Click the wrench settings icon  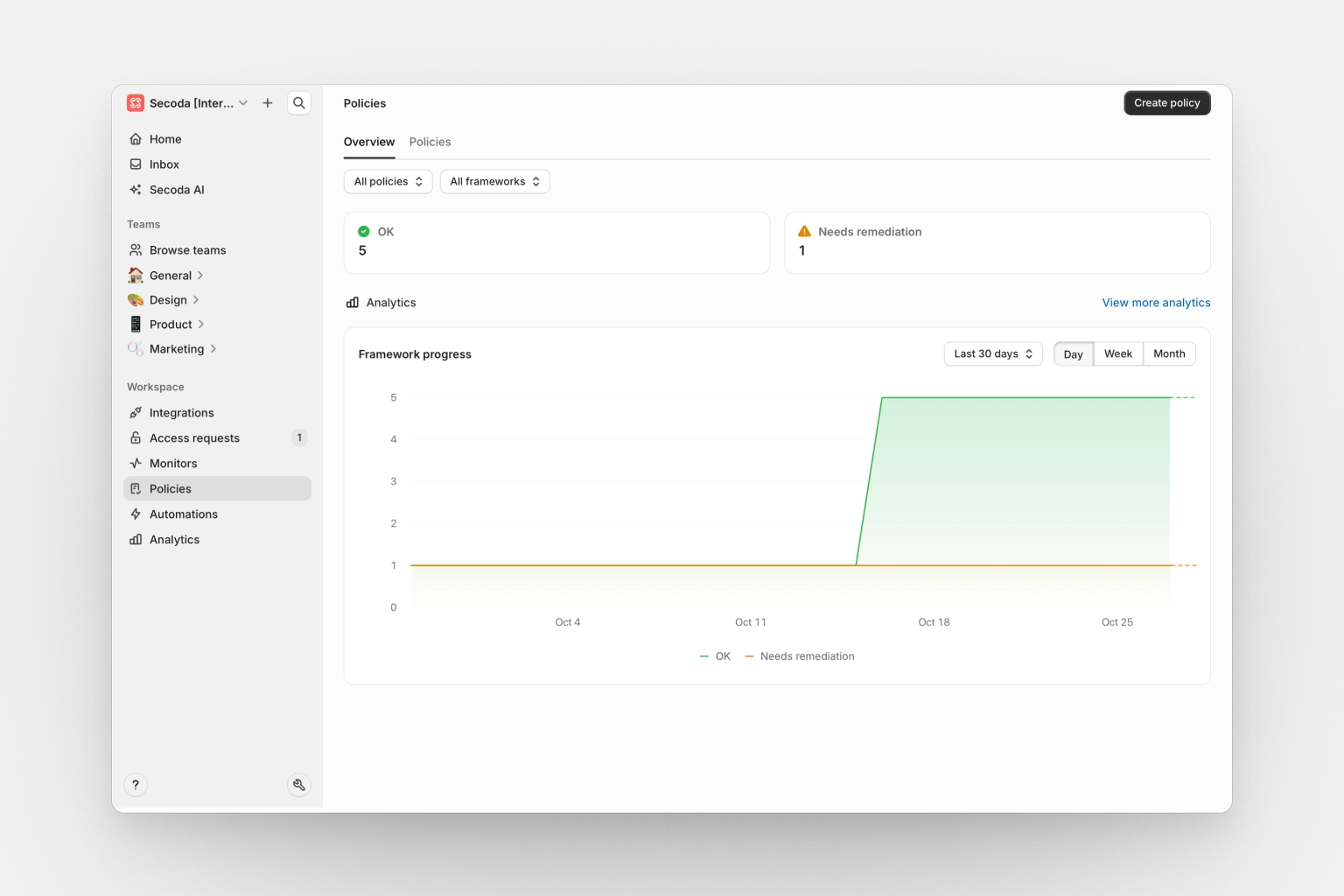point(299,785)
